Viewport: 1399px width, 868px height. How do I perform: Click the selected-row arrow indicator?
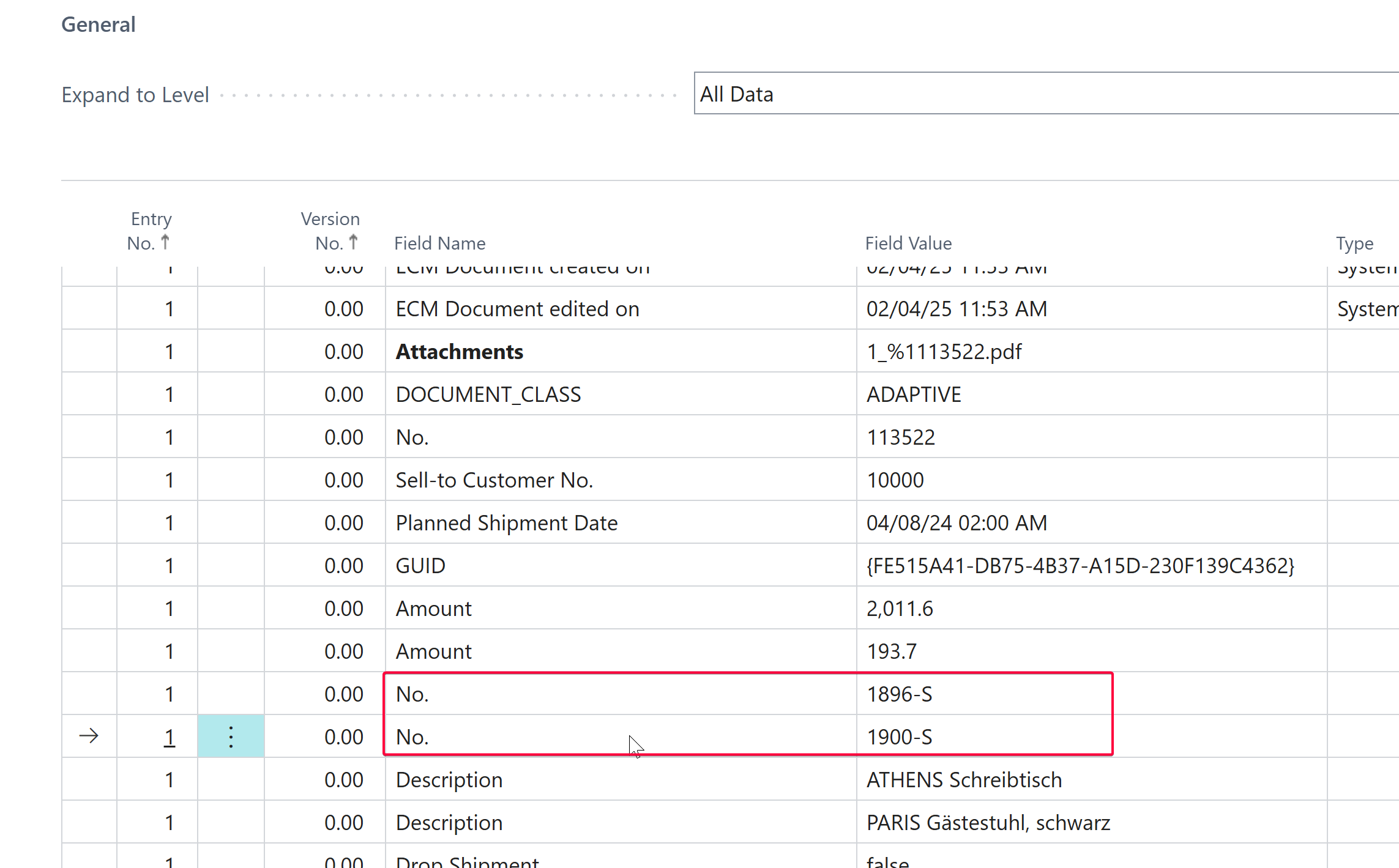(89, 736)
